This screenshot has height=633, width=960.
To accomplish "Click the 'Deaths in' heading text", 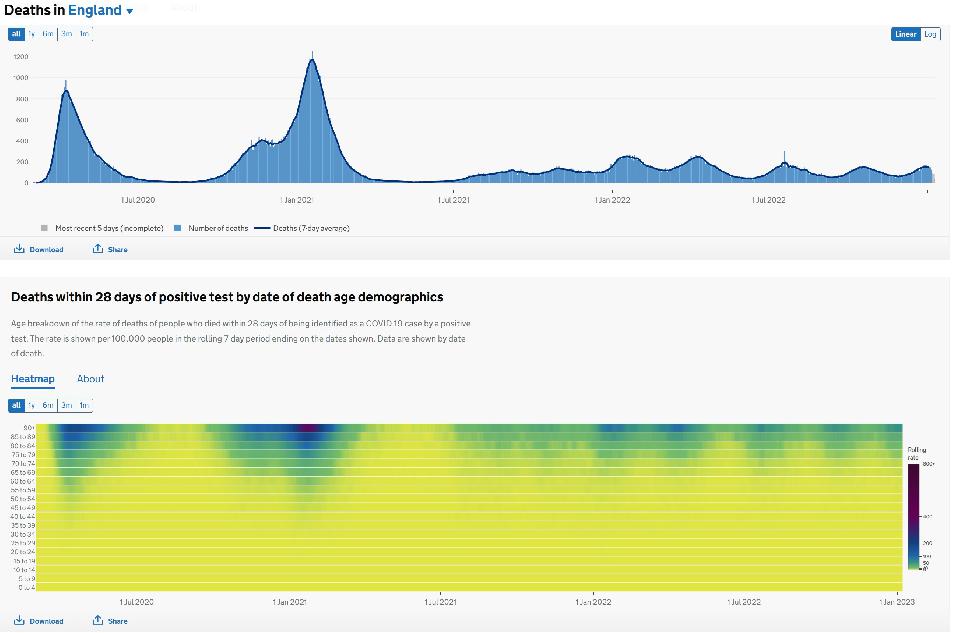I will [34, 10].
